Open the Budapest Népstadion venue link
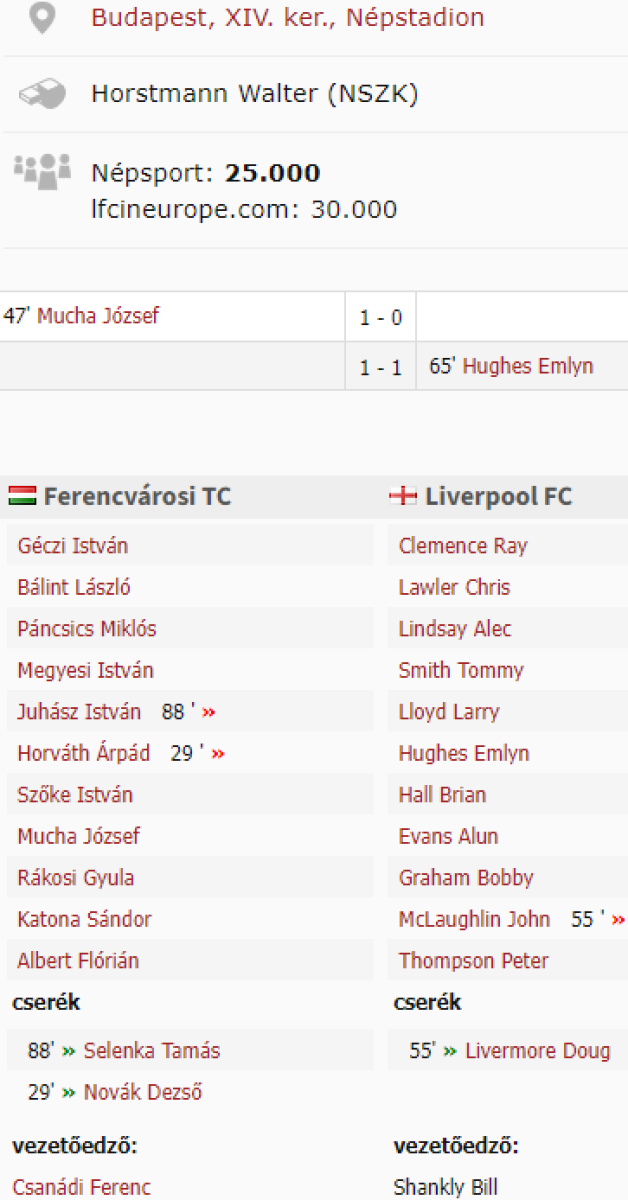The width and height of the screenshot is (628, 1200). [x=287, y=18]
